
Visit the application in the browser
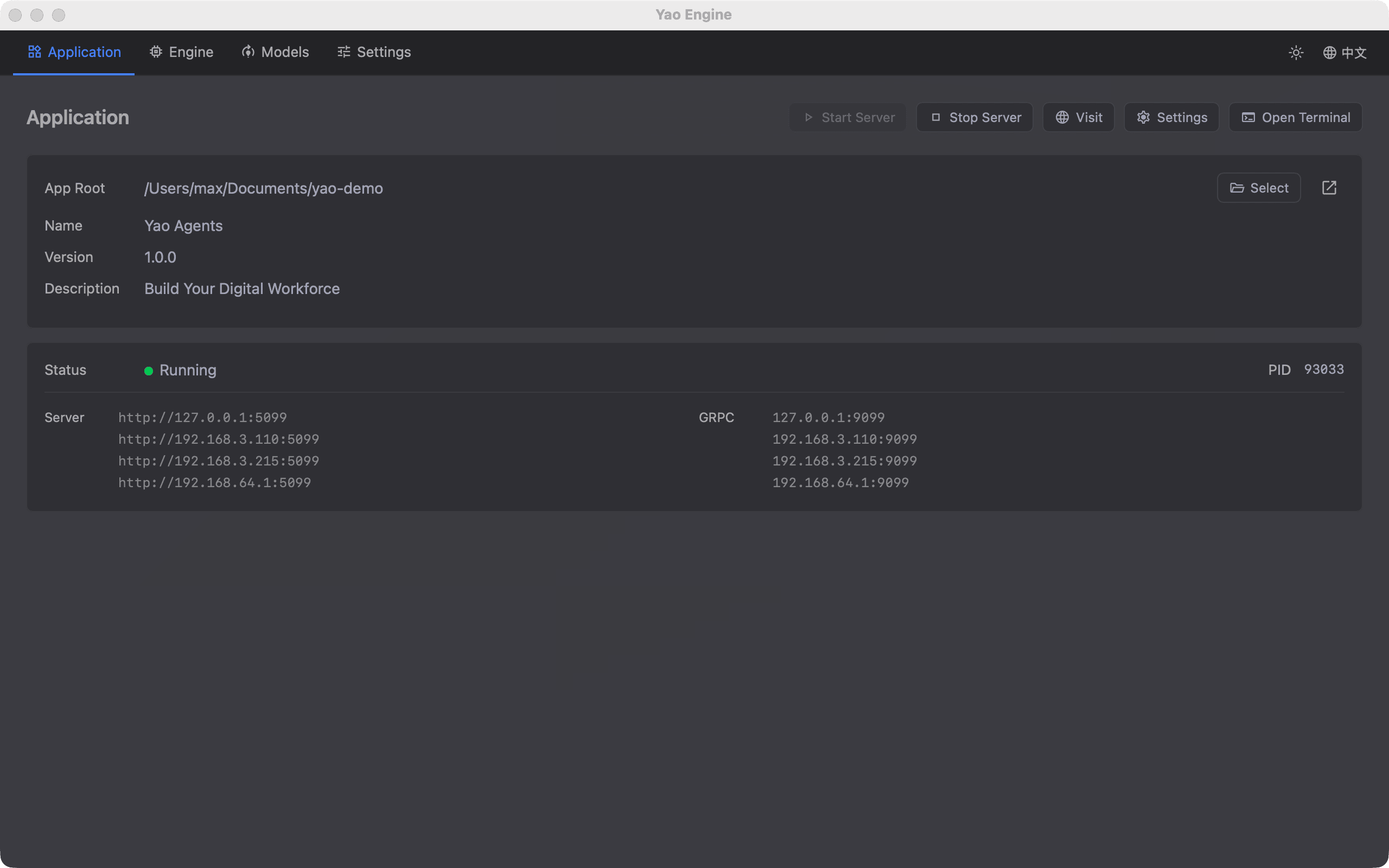[x=1079, y=118]
